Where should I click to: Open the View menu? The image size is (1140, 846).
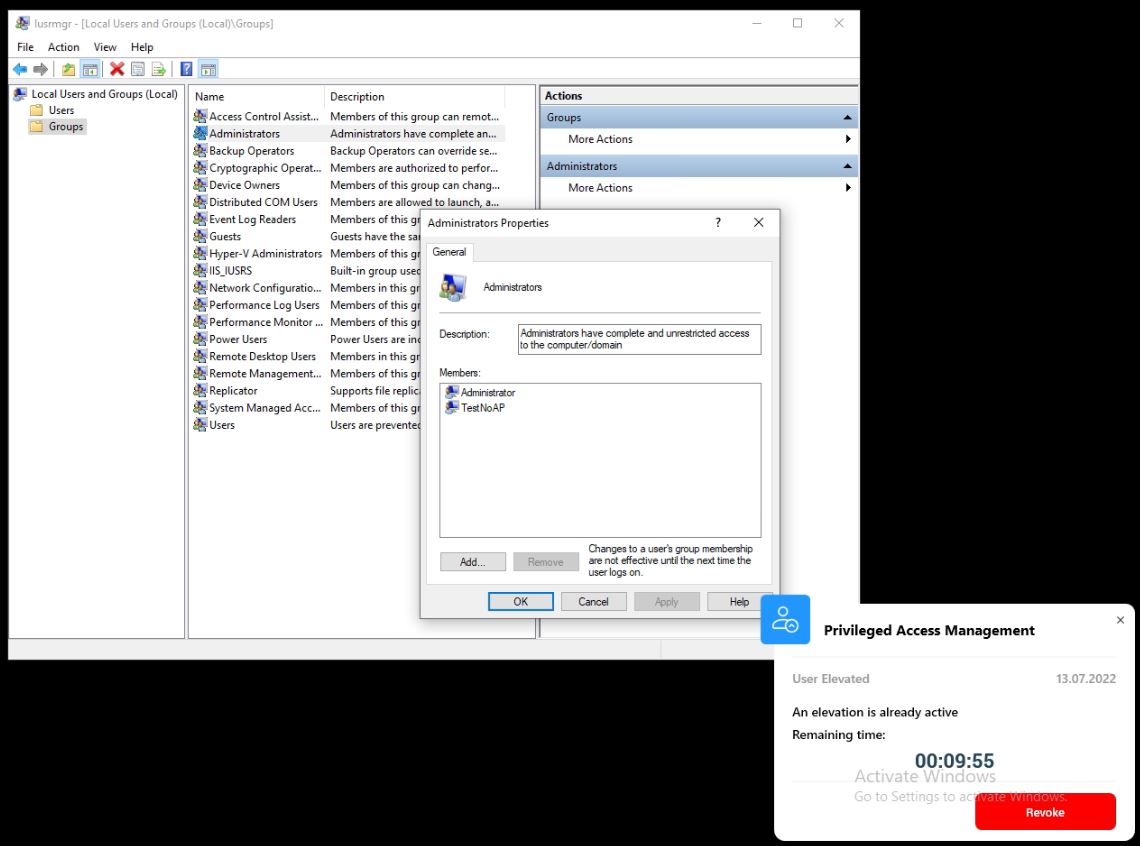(105, 47)
